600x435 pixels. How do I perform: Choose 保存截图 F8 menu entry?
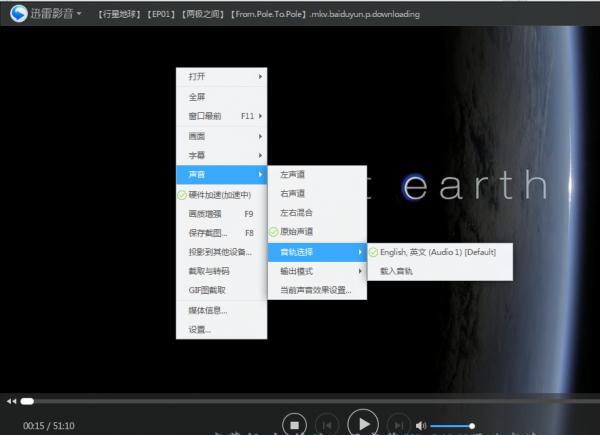(222, 233)
